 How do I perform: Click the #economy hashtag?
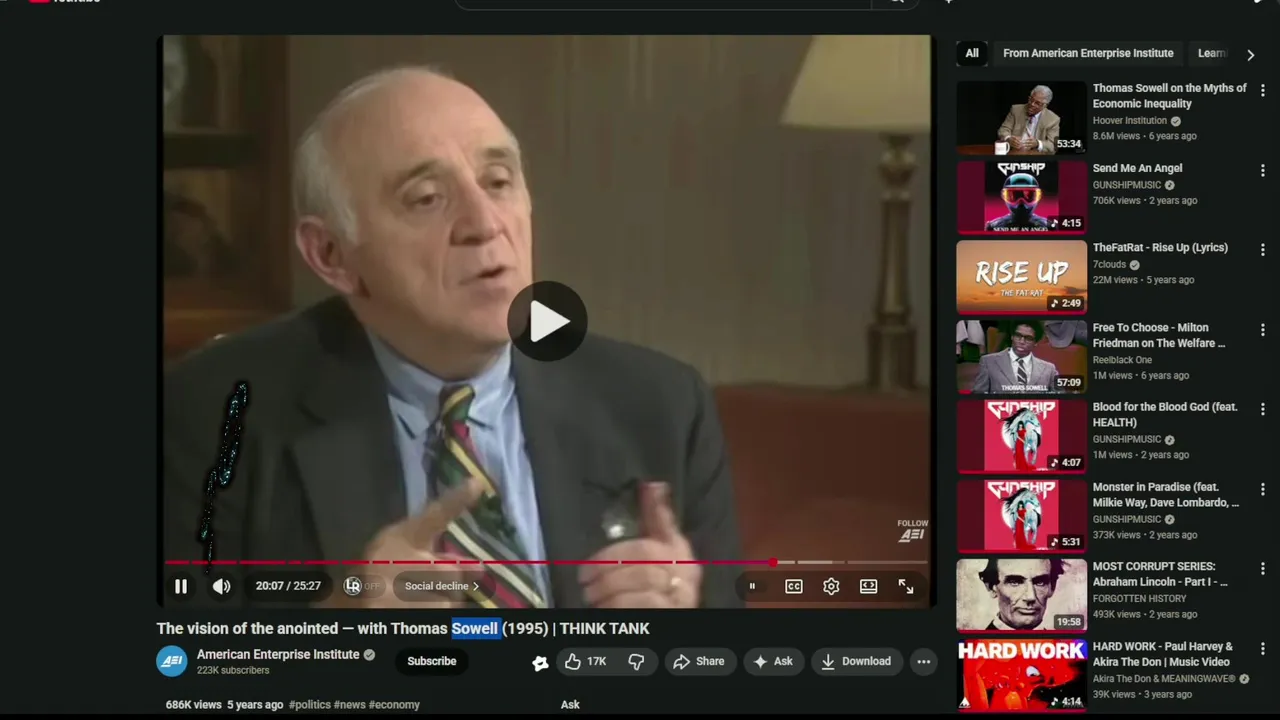tap(394, 705)
